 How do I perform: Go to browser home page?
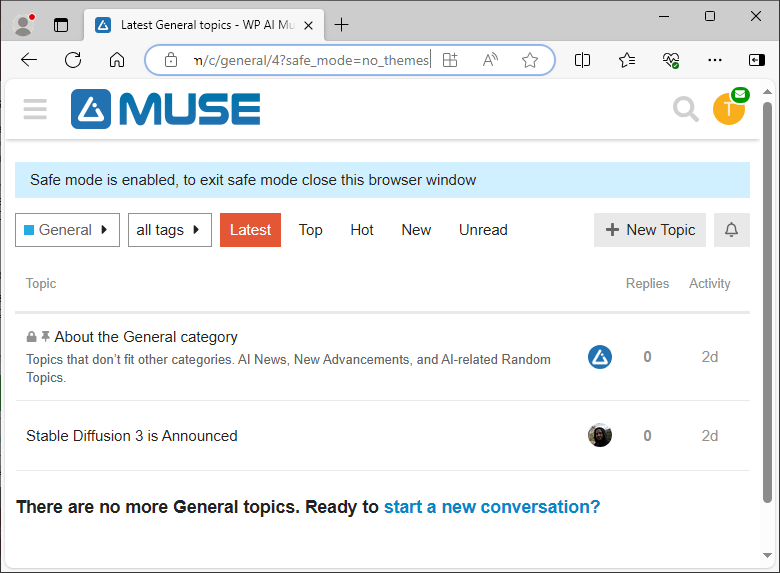pos(117,60)
